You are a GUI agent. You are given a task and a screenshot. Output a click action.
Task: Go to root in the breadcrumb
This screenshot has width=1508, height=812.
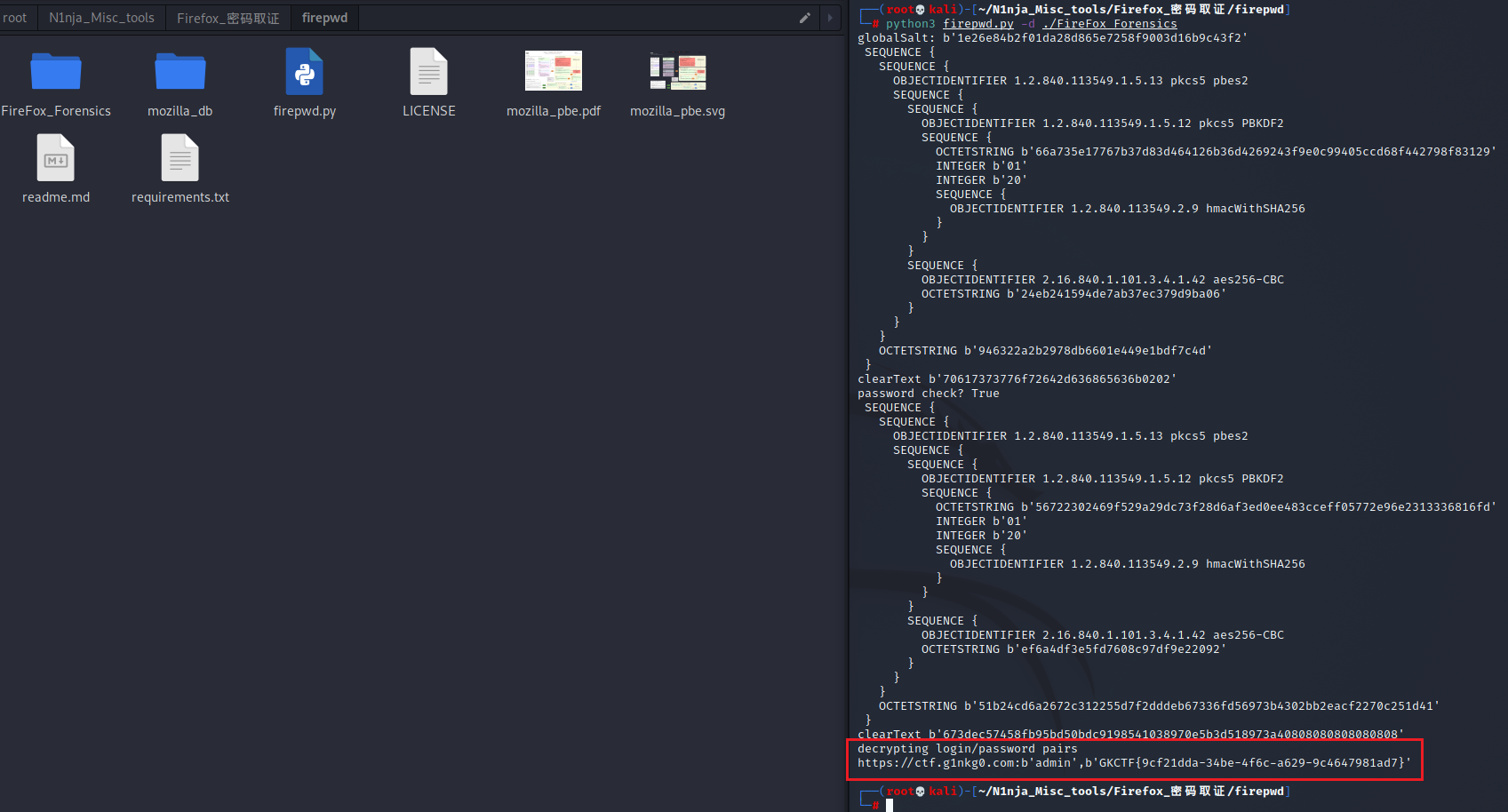pos(15,18)
